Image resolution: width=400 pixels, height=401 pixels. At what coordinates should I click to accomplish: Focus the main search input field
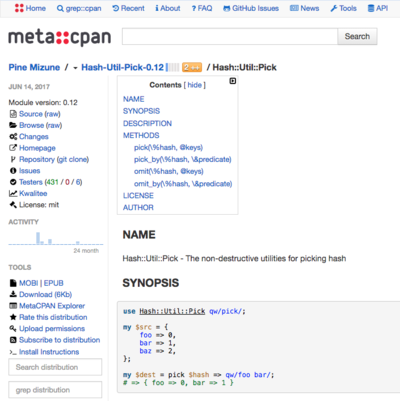click(x=230, y=36)
